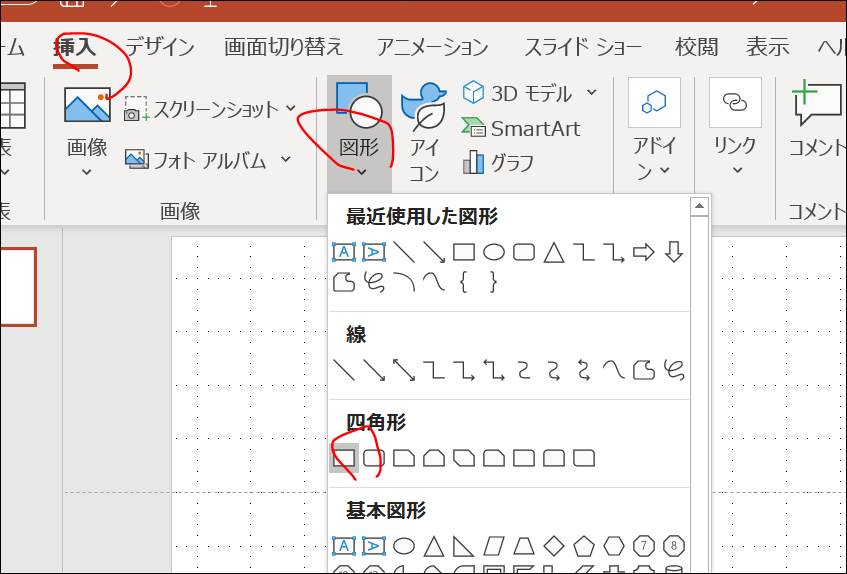Pick the right brace shape
The height and width of the screenshot is (574, 847).
493,282
